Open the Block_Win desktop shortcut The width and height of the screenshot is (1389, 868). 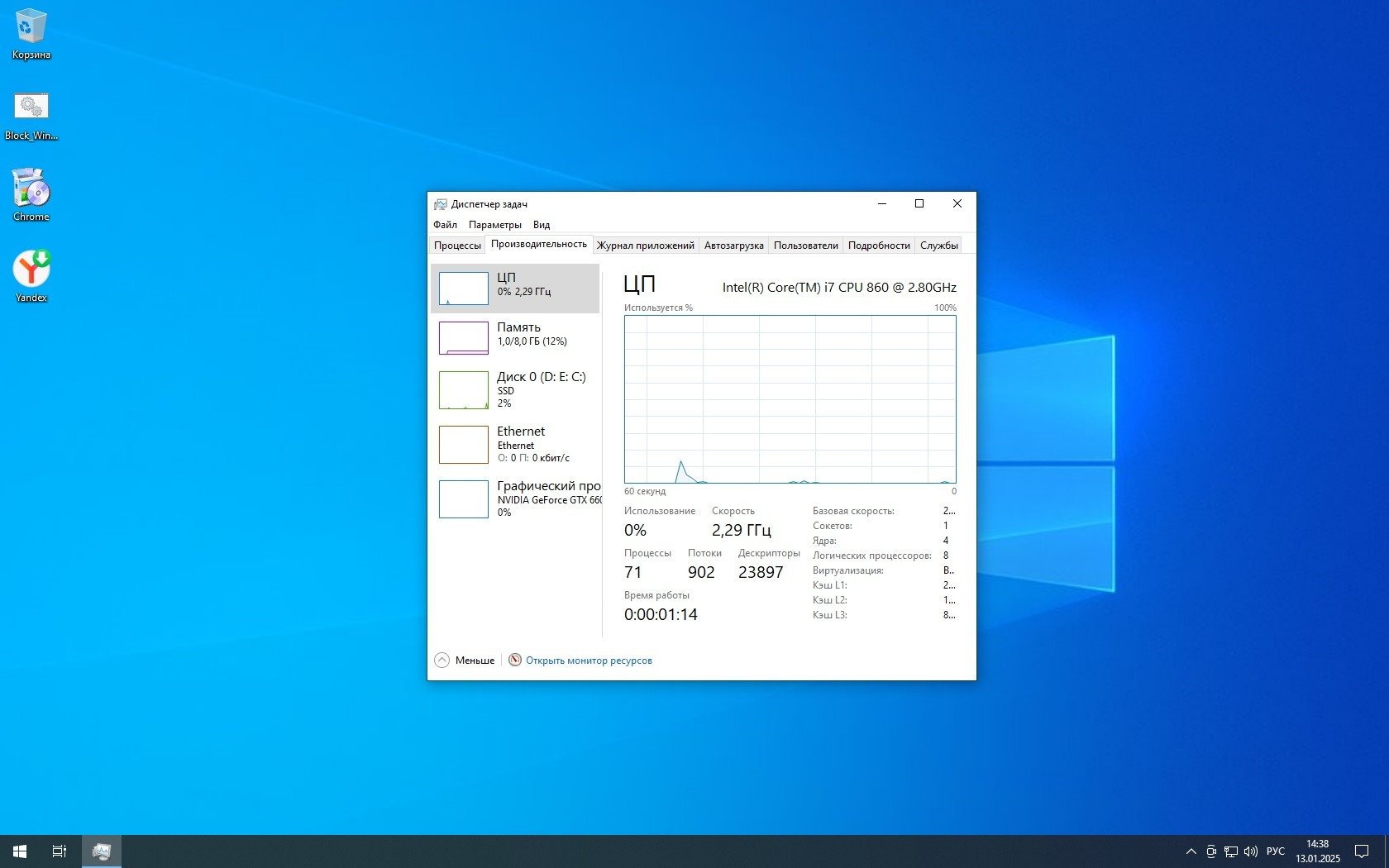[31, 115]
